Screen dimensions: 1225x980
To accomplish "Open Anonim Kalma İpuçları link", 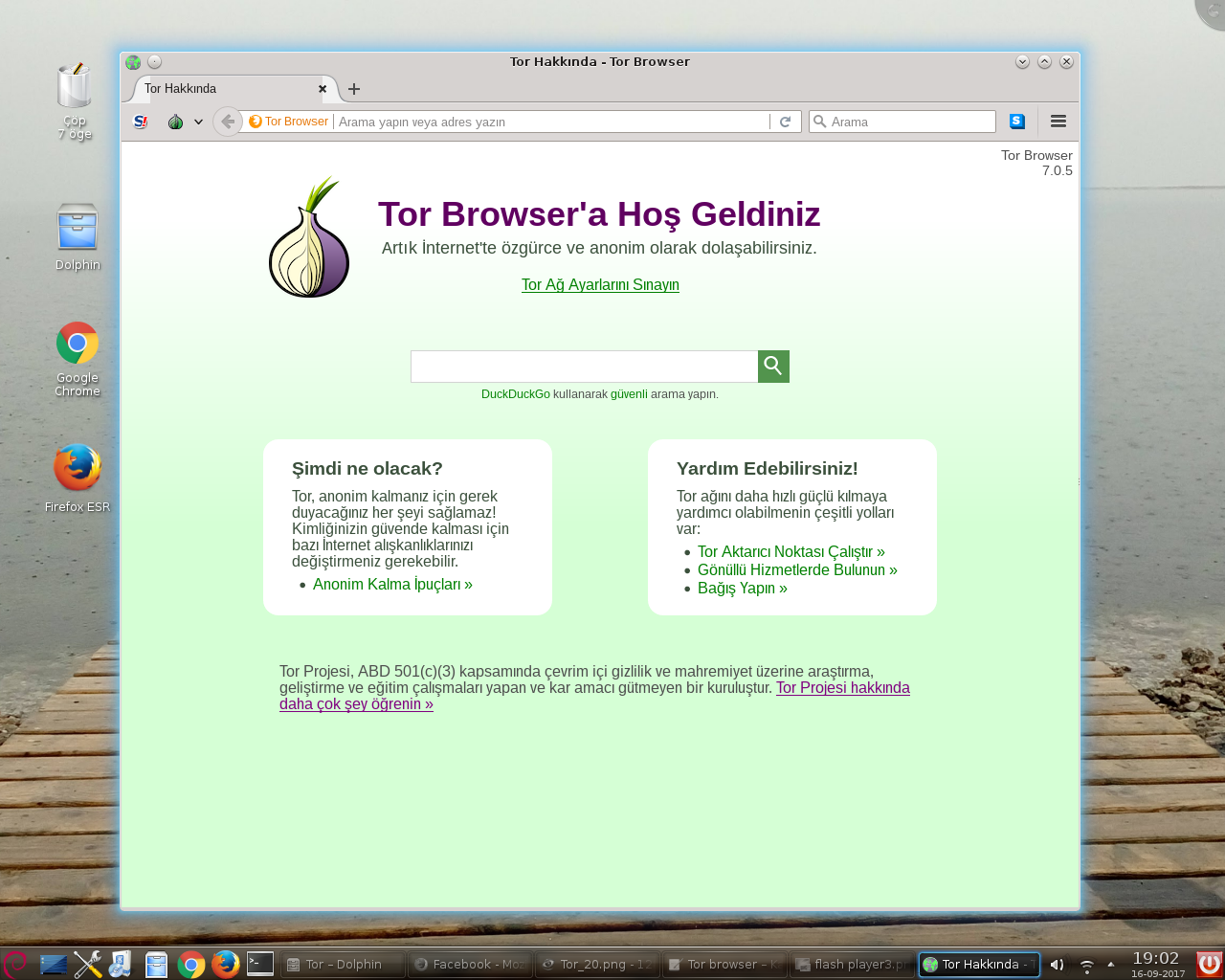I will pos(392,585).
